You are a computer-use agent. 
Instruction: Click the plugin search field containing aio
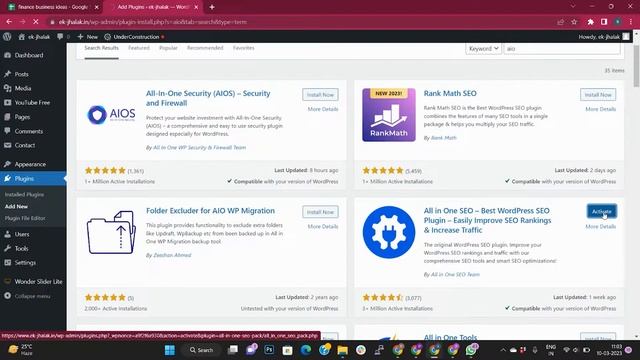pos(562,49)
